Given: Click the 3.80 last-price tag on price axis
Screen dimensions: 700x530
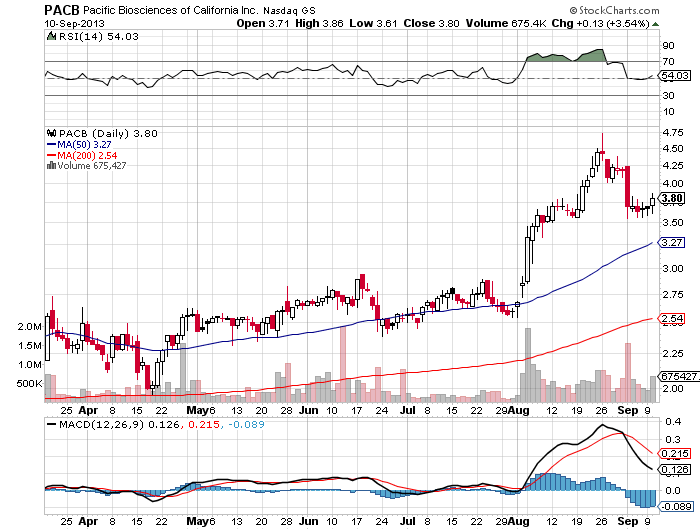Looking at the screenshot, I should click(x=671, y=198).
